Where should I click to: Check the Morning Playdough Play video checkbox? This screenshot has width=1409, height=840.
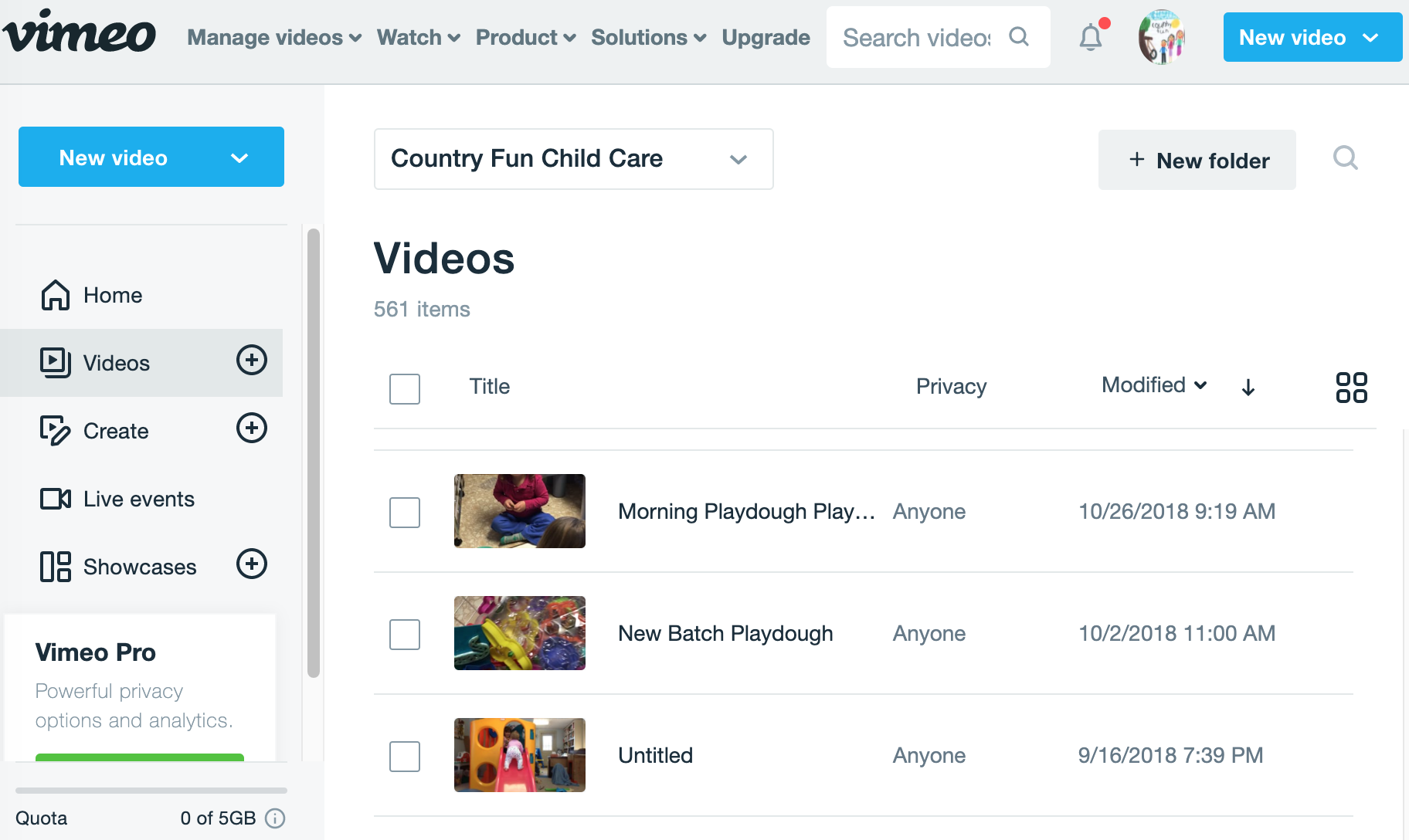point(405,513)
